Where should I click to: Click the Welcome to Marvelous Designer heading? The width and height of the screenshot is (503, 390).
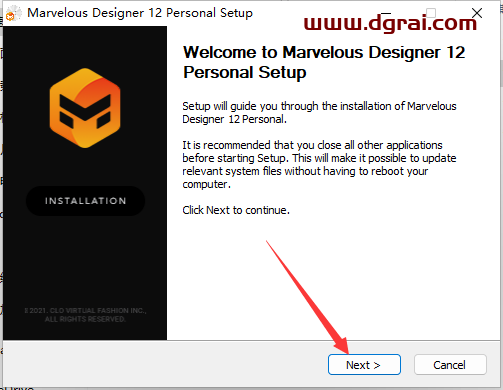[324, 62]
